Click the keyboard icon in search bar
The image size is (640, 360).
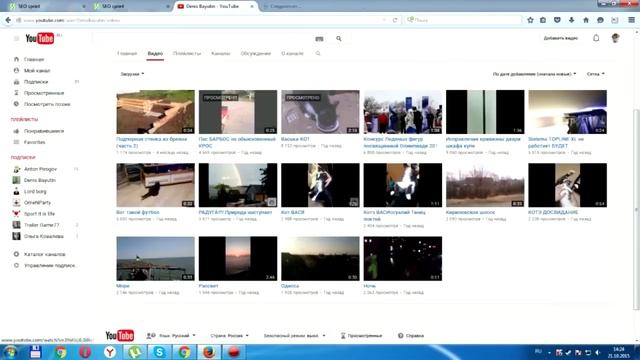tap(319, 39)
